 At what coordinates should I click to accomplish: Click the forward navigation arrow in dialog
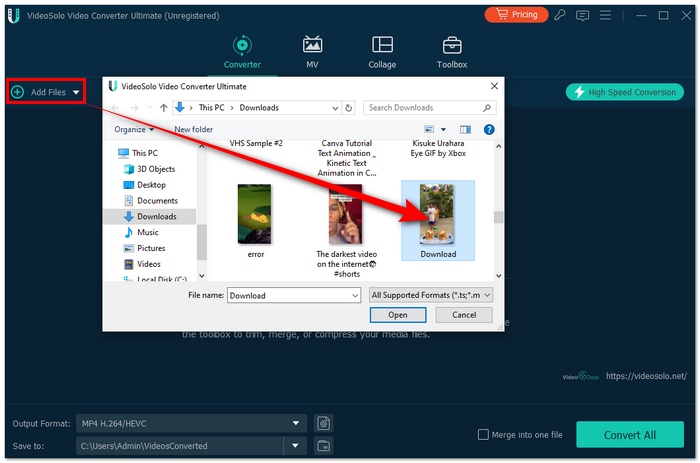(134, 108)
